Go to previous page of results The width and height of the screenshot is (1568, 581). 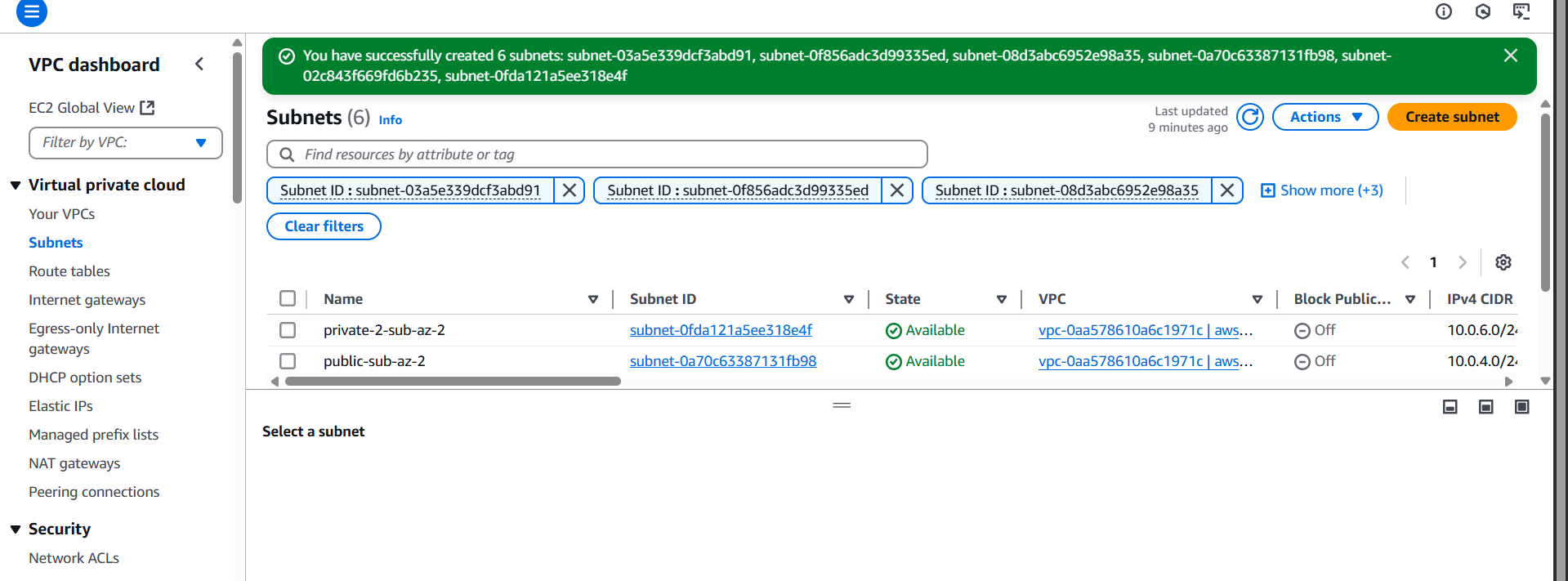click(x=1405, y=262)
